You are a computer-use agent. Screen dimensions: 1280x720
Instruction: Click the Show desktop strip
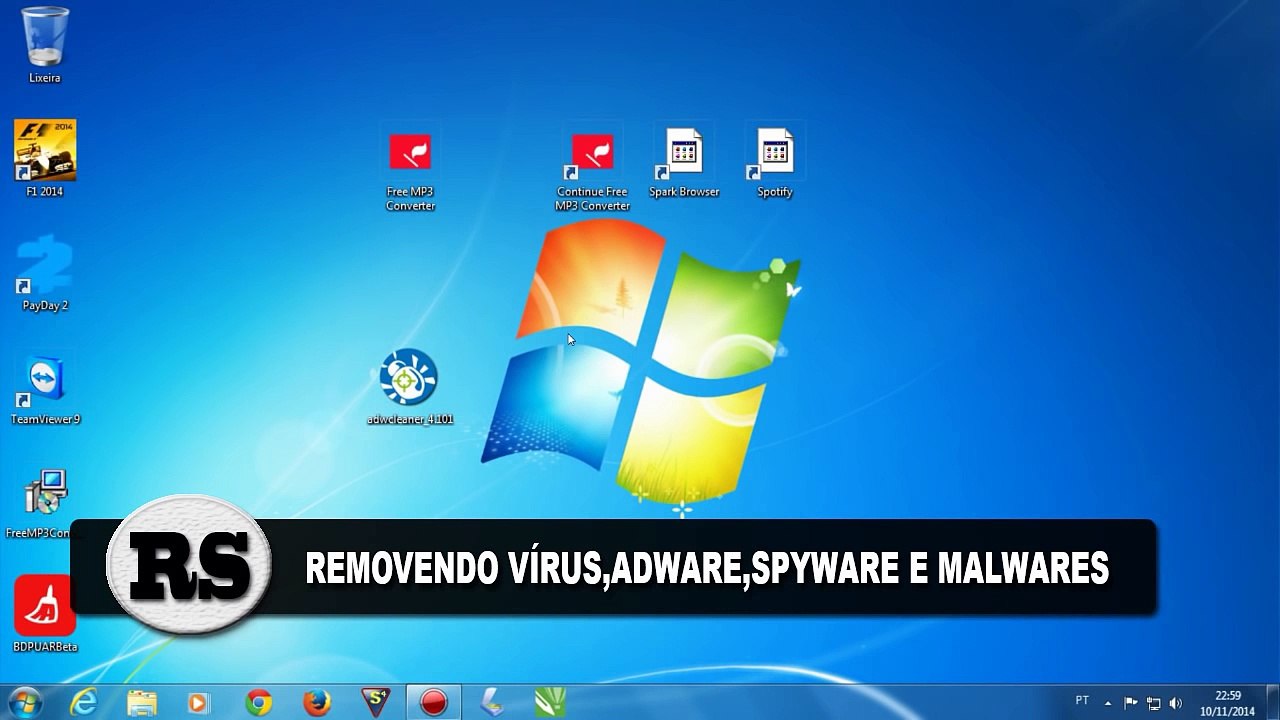tap(1272, 703)
